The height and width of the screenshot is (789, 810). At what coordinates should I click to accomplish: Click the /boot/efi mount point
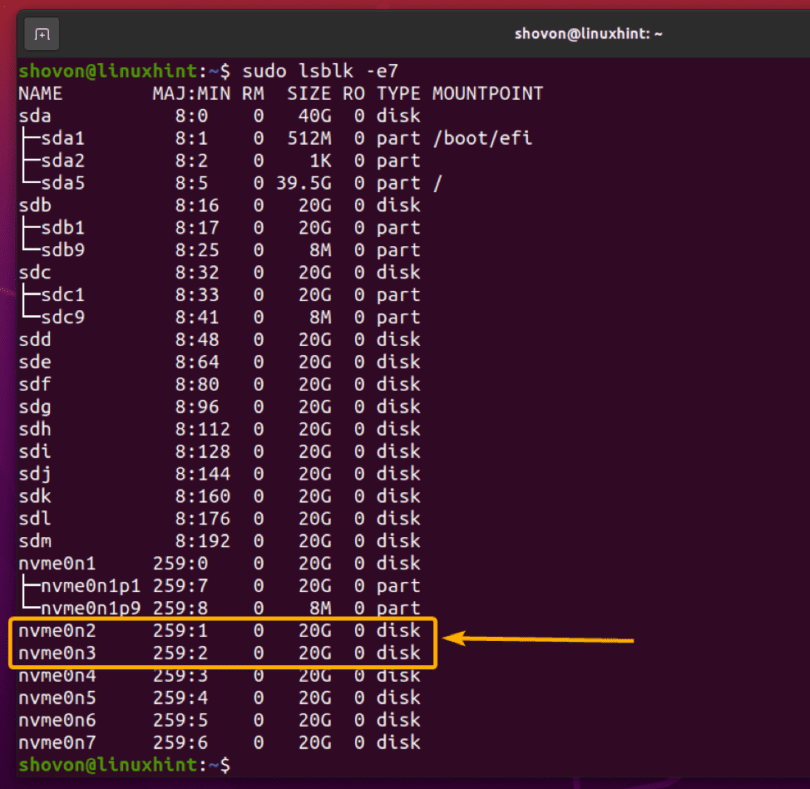(x=482, y=138)
